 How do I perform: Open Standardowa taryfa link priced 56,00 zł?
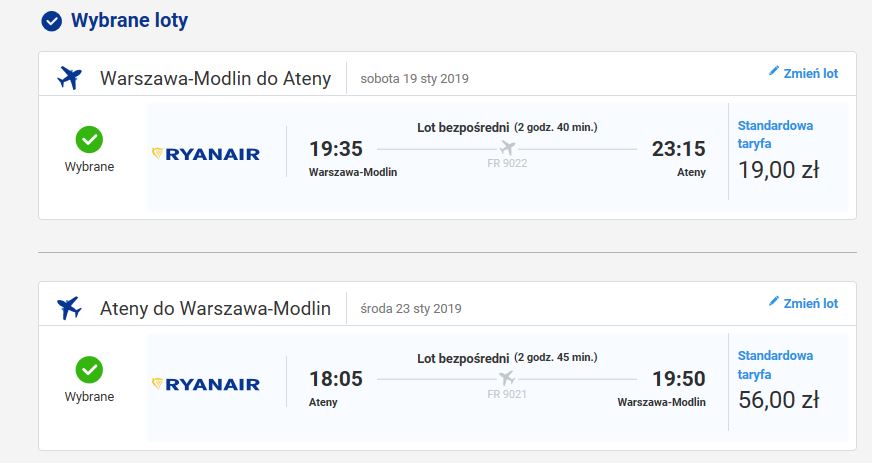point(775,365)
